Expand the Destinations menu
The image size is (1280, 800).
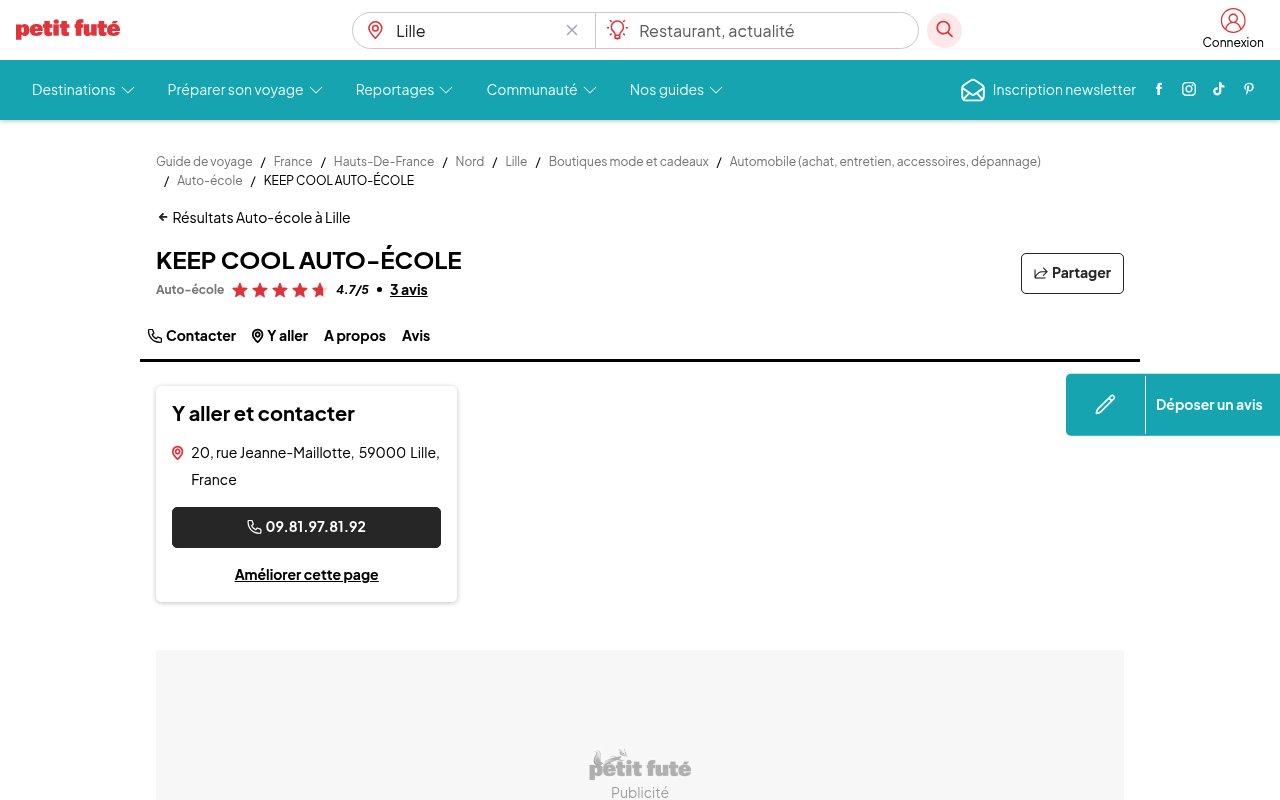coord(83,90)
